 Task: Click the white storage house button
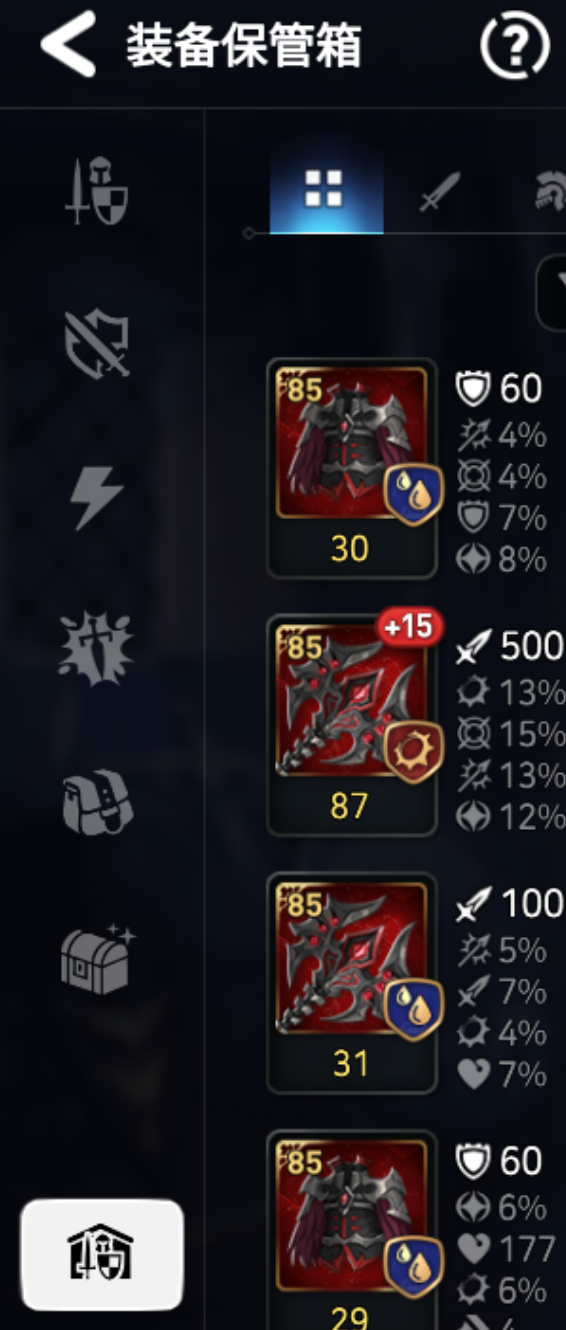coord(102,1255)
